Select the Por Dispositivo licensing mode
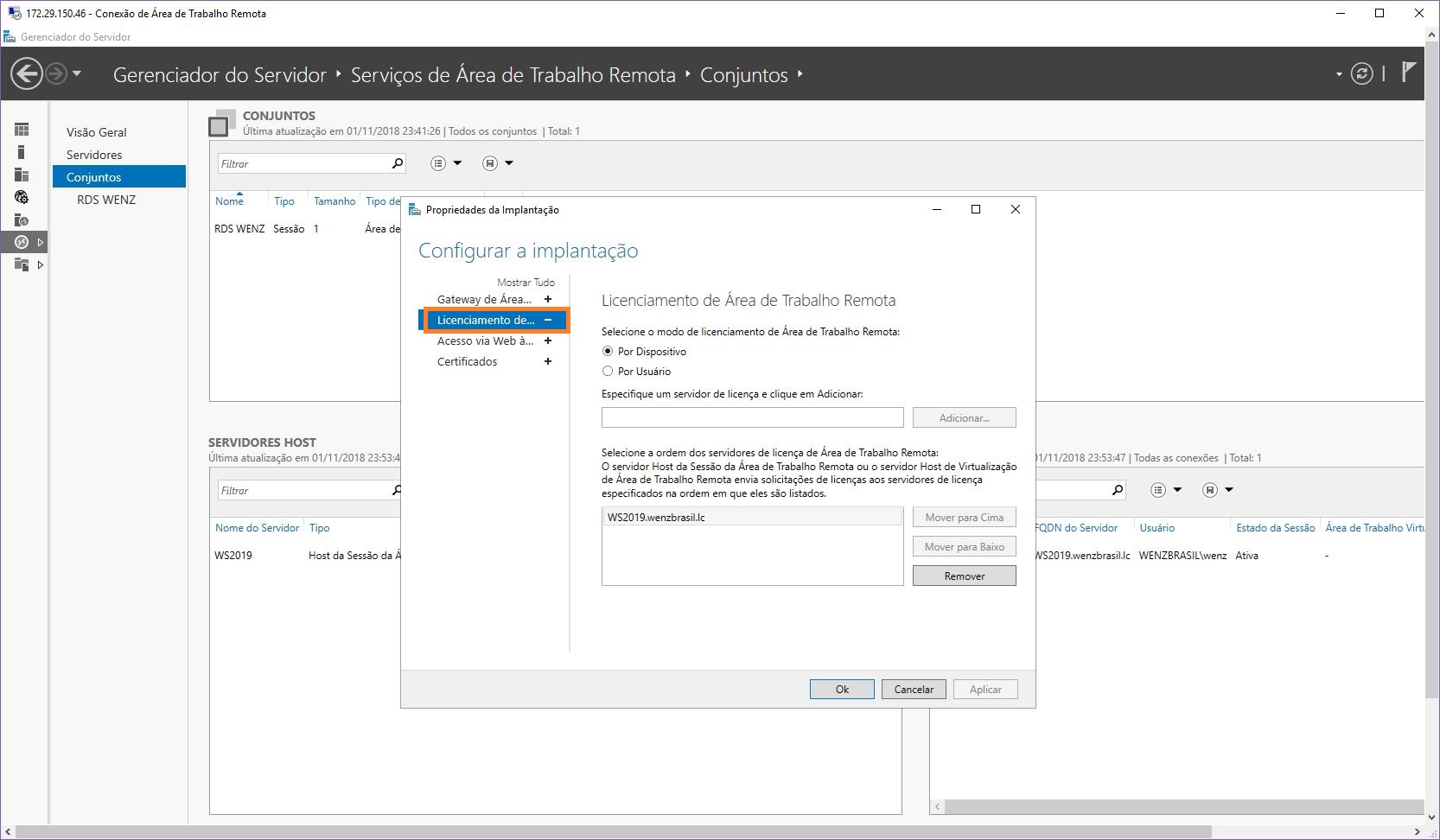1440x840 pixels. 608,352
